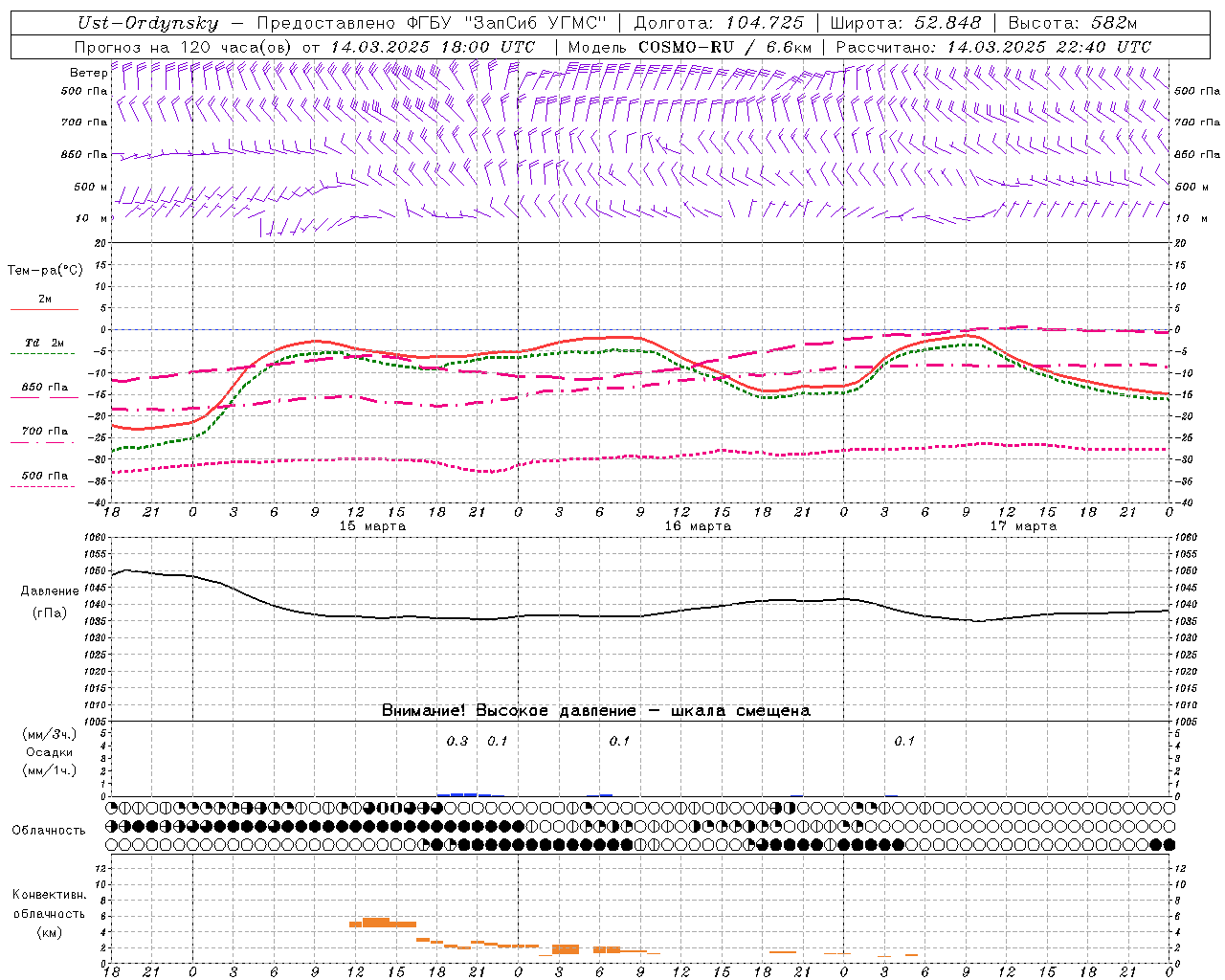This screenshot has height=980, width=1225.
Task: Click 'Модель COSMO-RU / 6.6км' text
Action: 690,47
